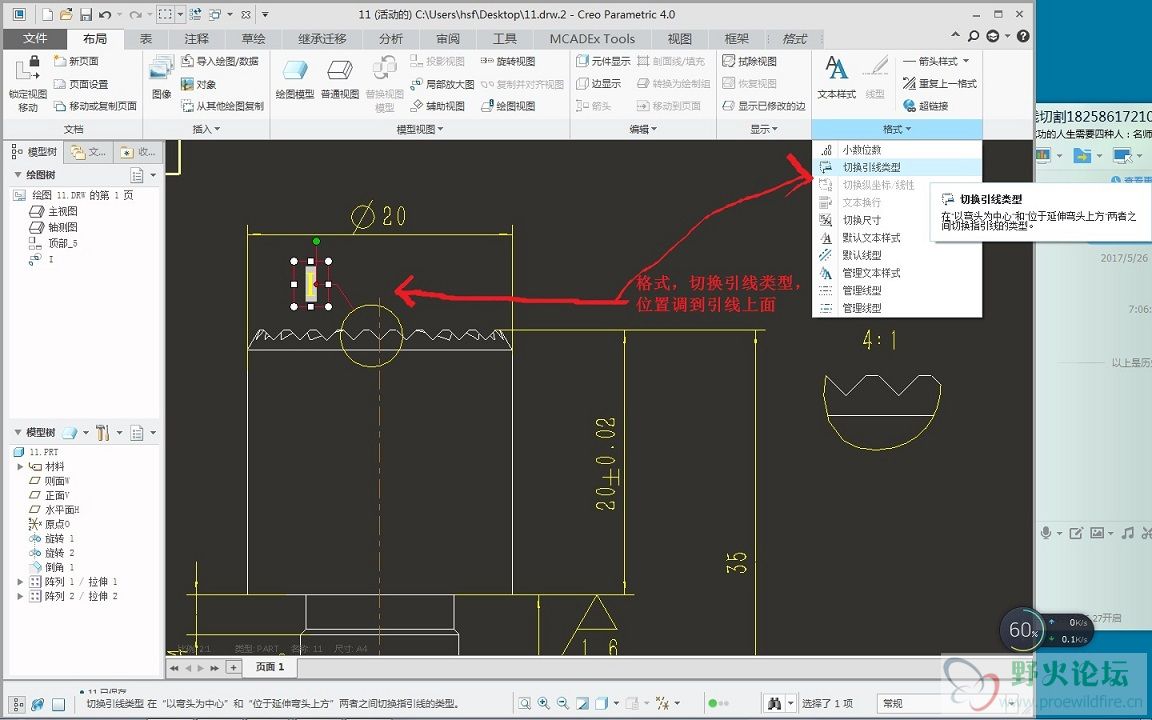Click the zoom in icon in bottom toolbar
The image size is (1152, 720).
point(543,703)
